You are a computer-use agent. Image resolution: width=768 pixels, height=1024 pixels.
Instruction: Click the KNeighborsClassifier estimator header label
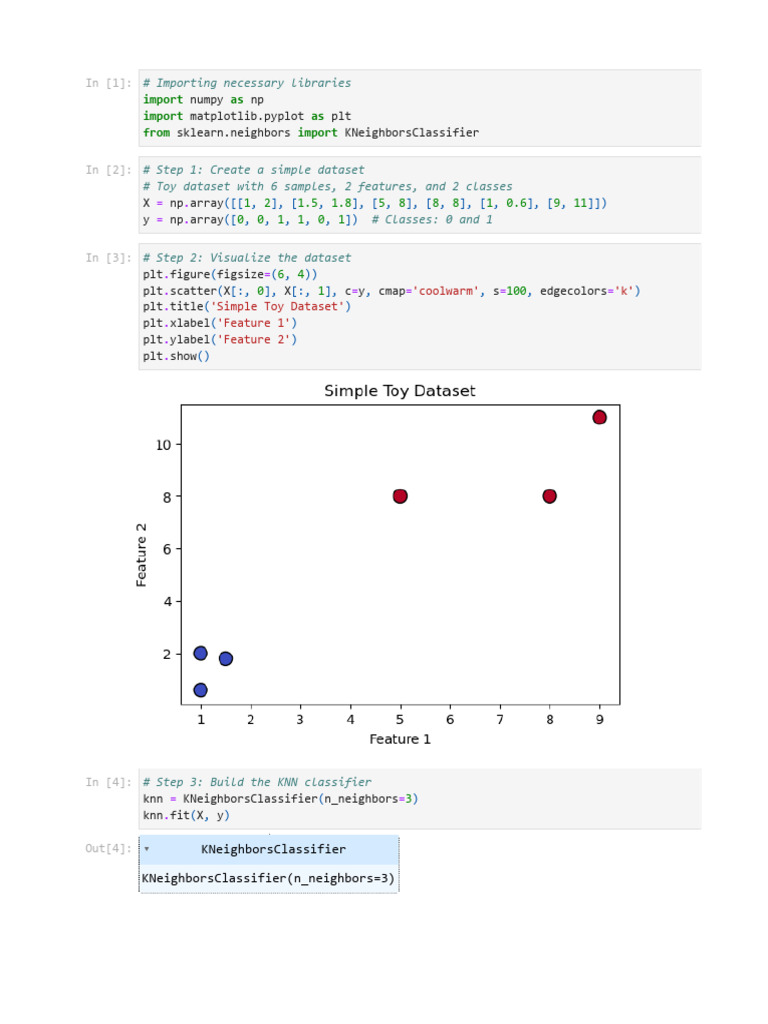[273, 849]
